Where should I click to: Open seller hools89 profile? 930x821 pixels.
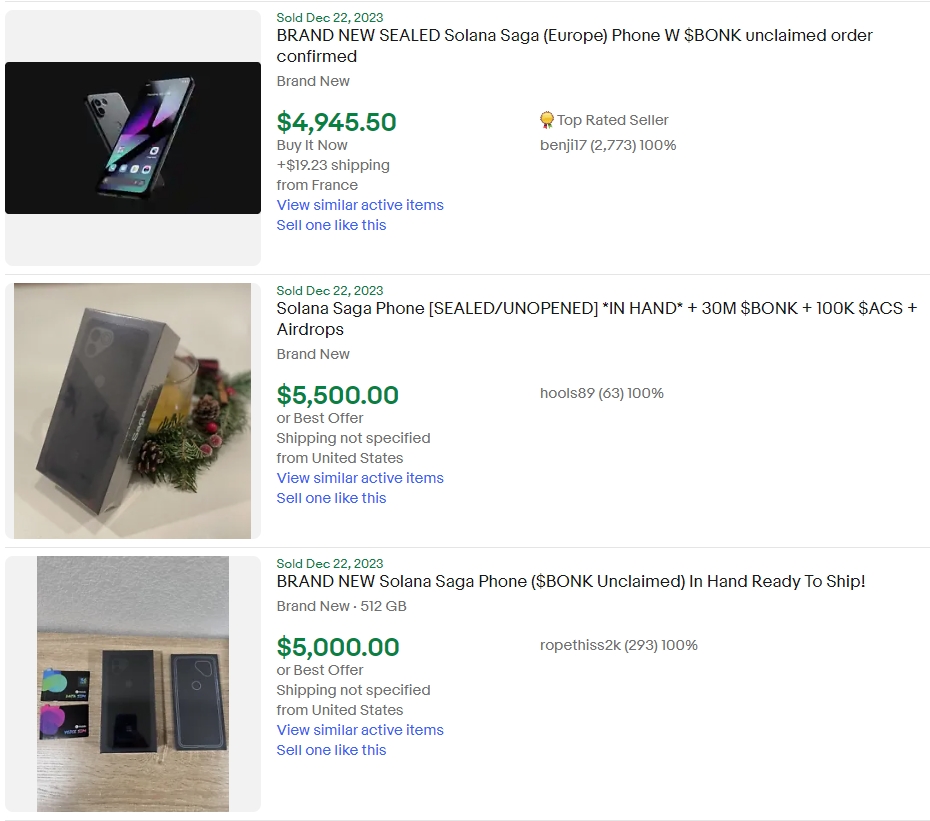[567, 393]
